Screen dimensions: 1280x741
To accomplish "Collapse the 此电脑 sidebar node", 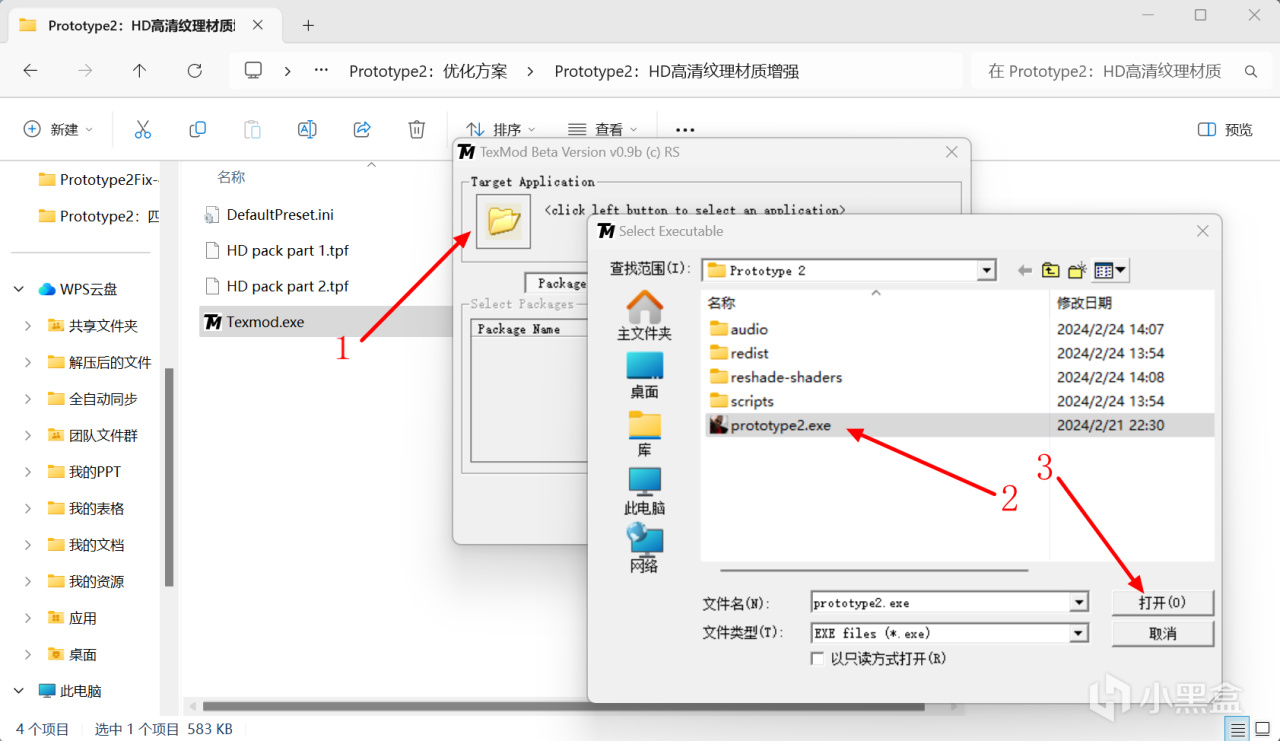I will point(19,691).
